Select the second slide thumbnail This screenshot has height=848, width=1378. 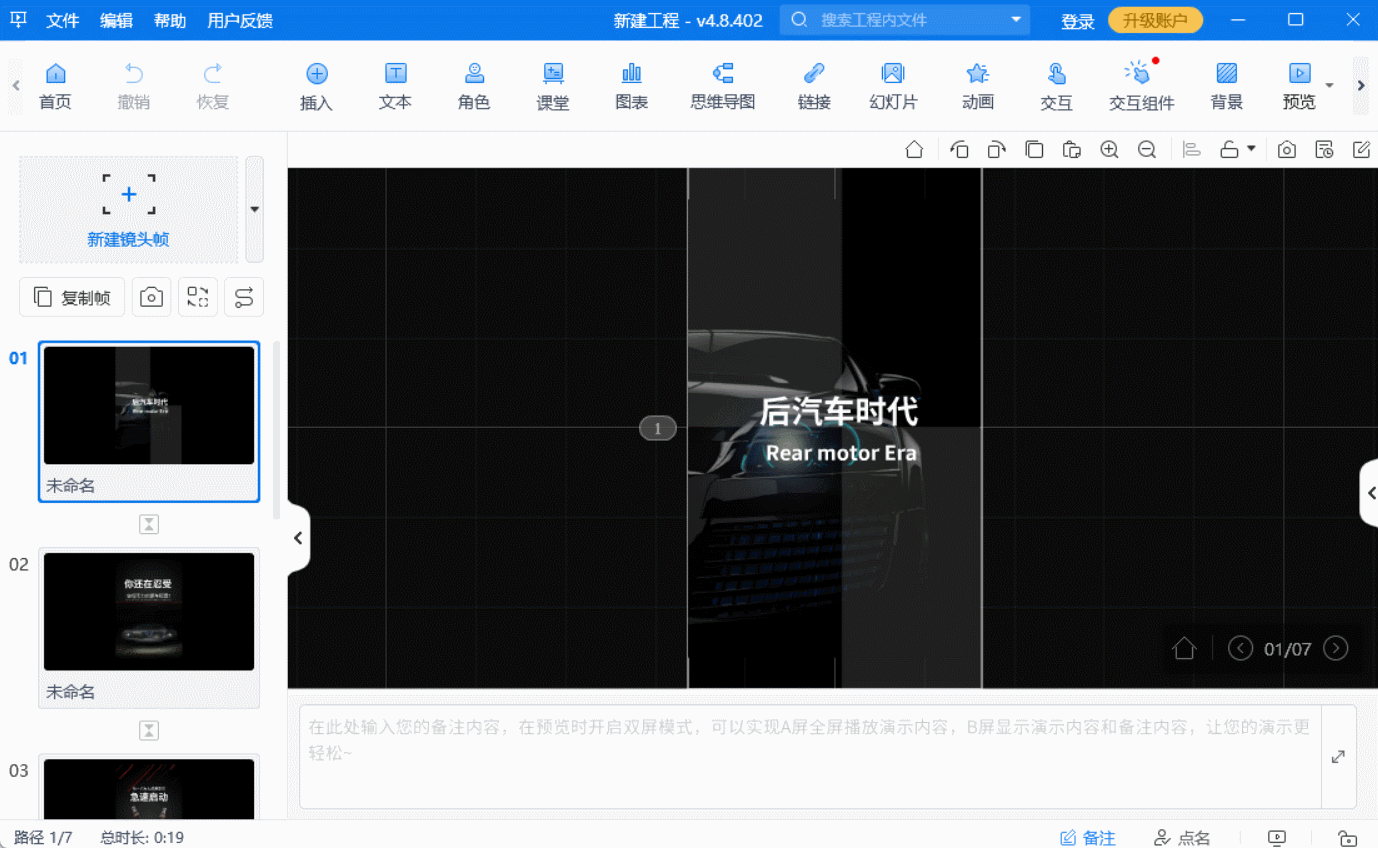point(148,611)
